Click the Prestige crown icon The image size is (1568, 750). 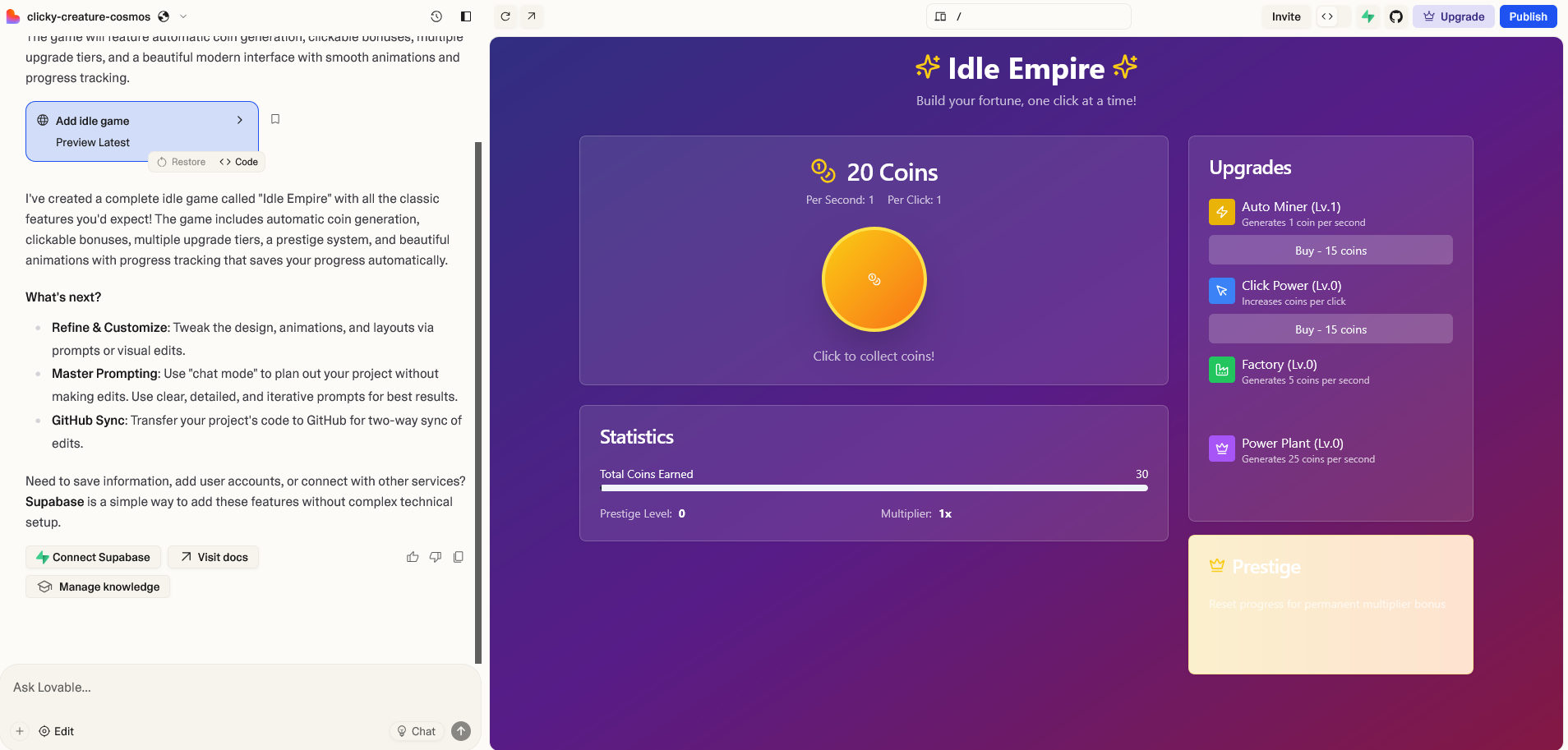(1217, 566)
